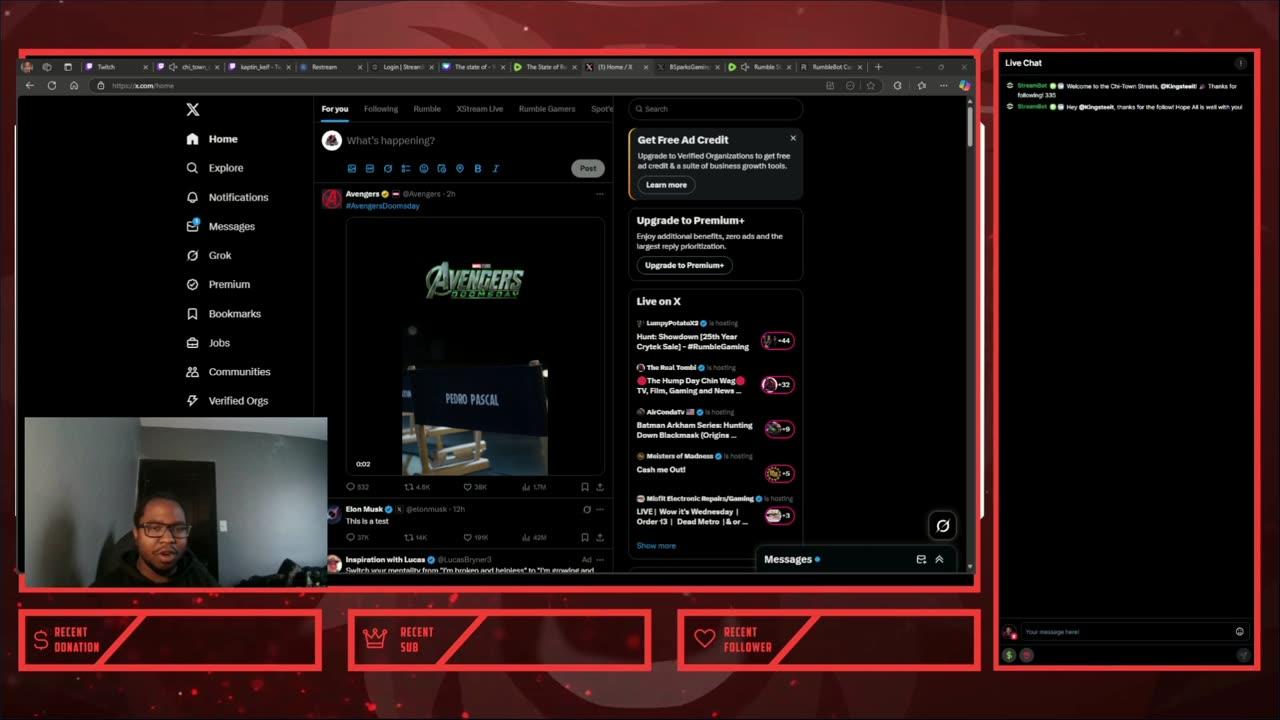This screenshot has width=1280, height=720.
Task: Click the Post button
Action: [588, 168]
